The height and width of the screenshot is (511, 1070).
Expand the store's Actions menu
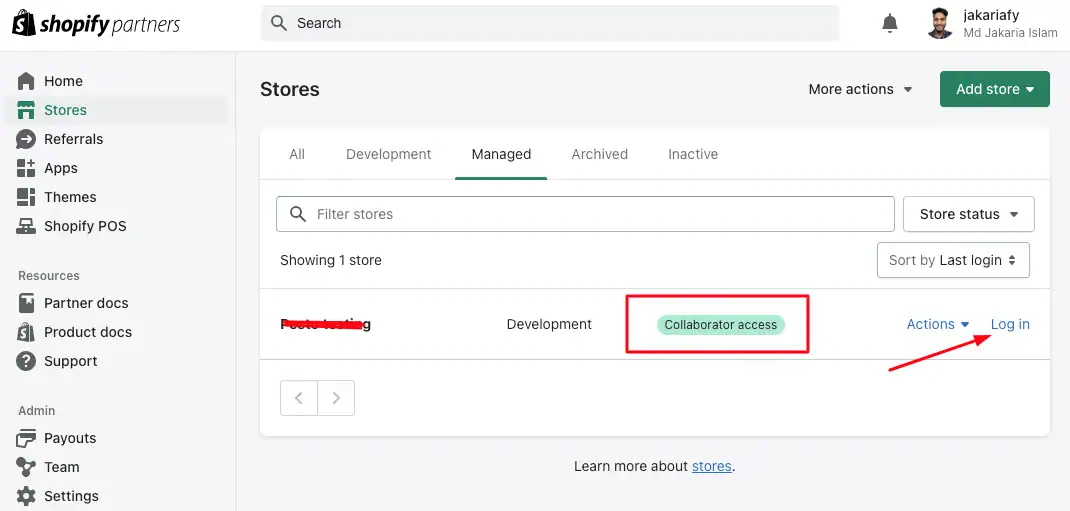pos(938,324)
